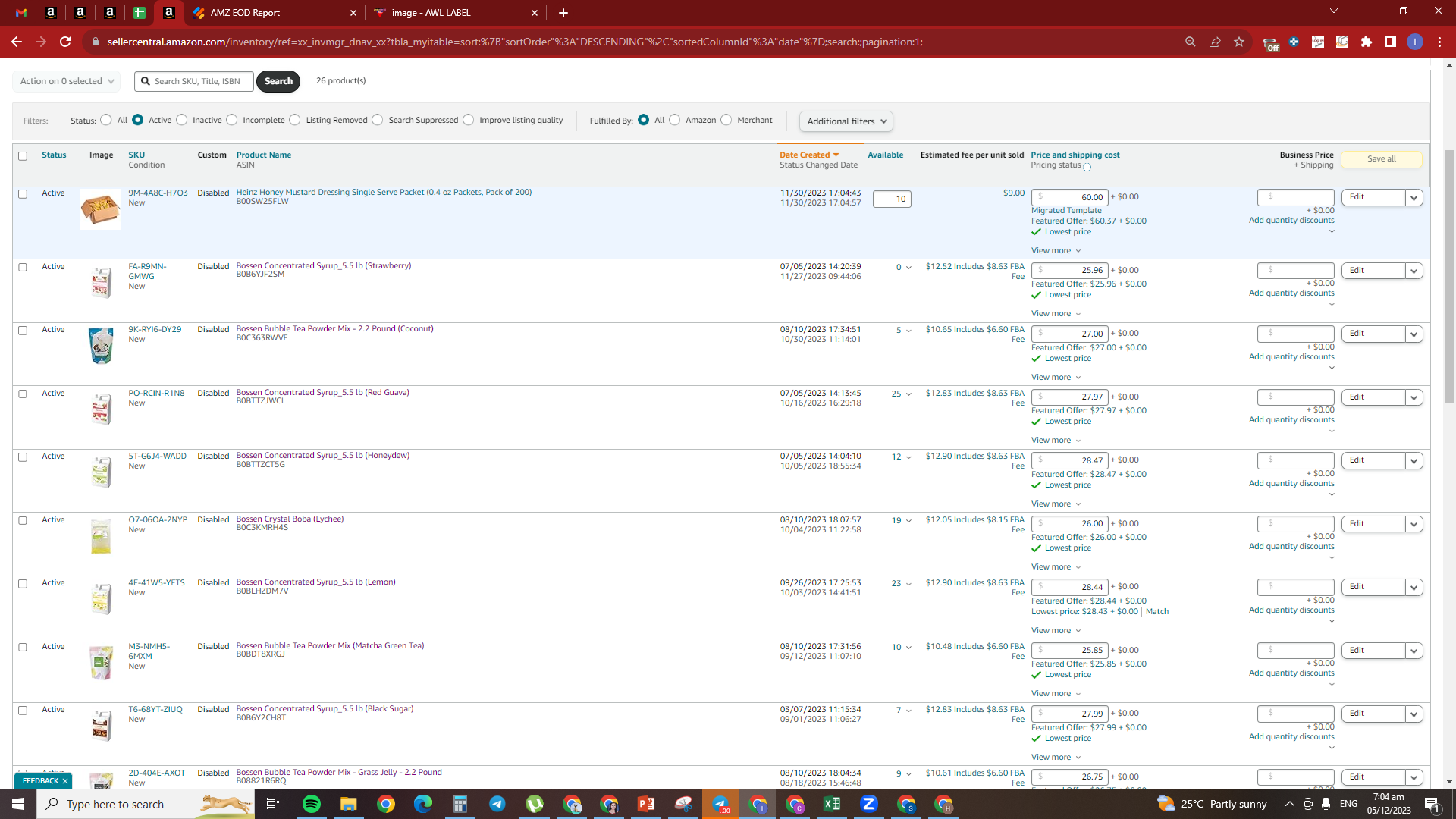The width and height of the screenshot is (1456, 819).
Task: Reload the Seller Central page
Action: coord(65,42)
